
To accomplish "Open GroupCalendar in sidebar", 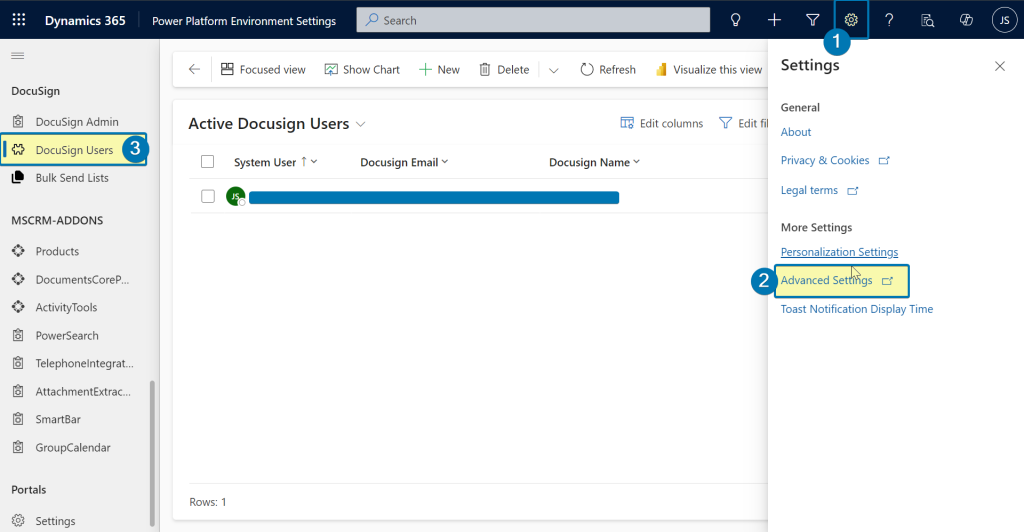I will point(74,447).
